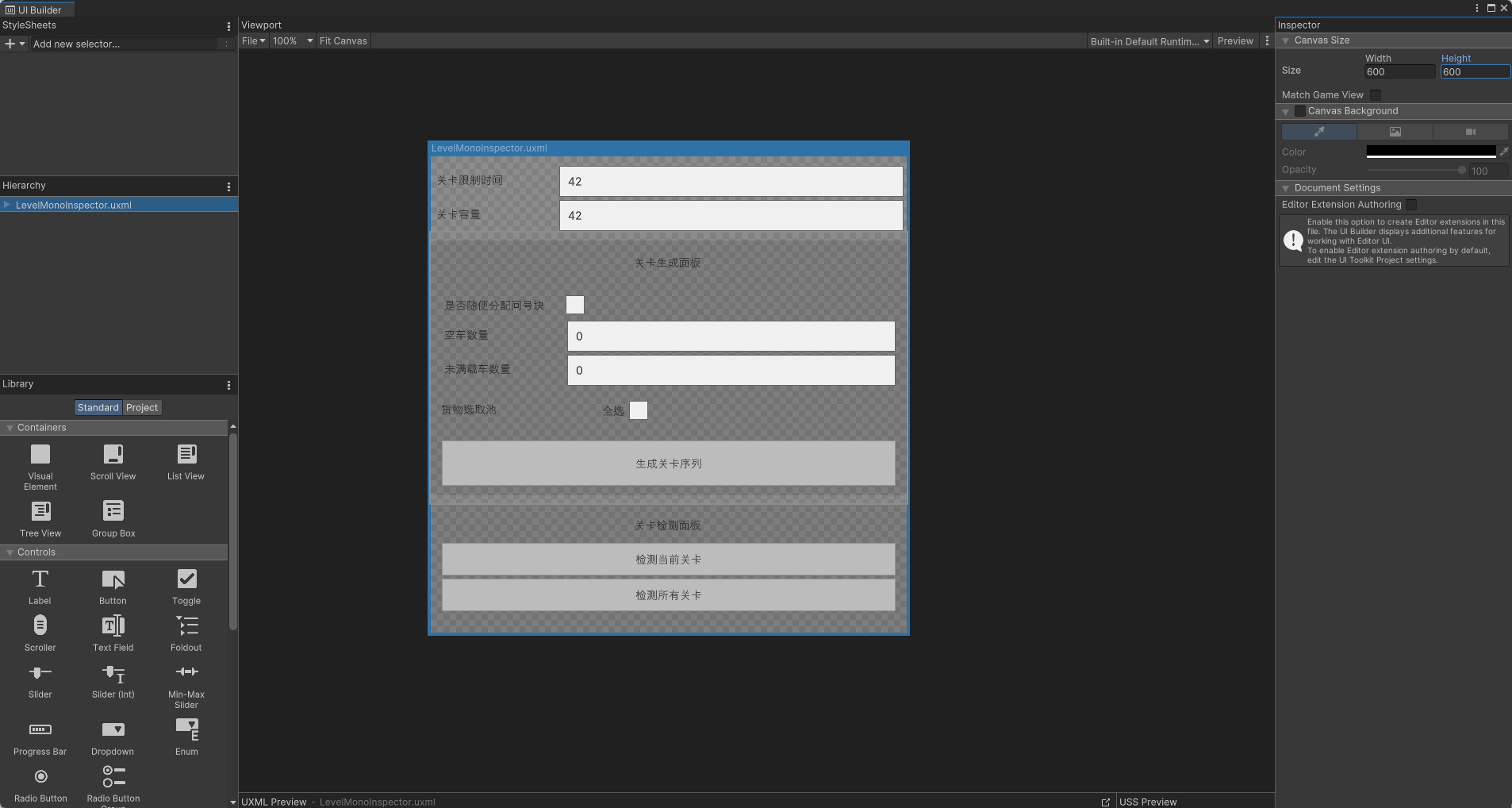The width and height of the screenshot is (1512, 808).
Task: Select the Progress Bar control icon
Action: [40, 729]
